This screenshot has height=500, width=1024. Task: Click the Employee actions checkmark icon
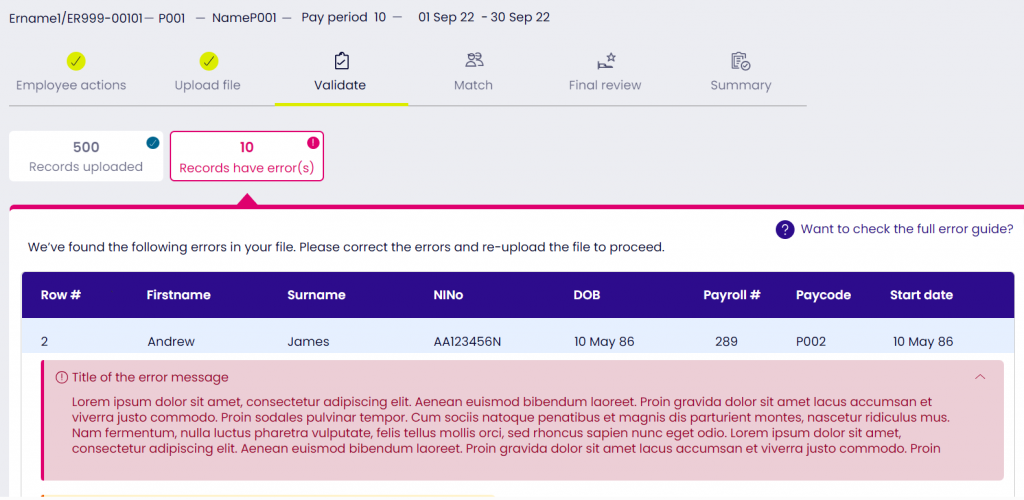[76, 61]
